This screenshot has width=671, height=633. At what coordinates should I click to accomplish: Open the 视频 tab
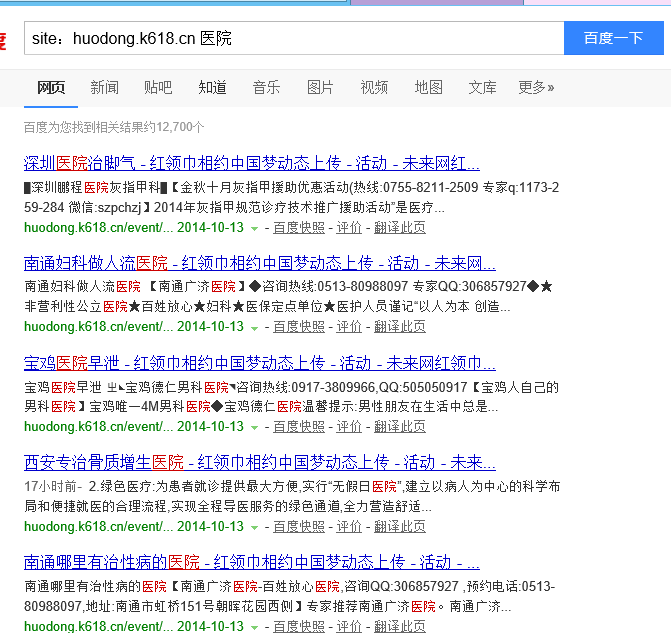click(x=374, y=87)
